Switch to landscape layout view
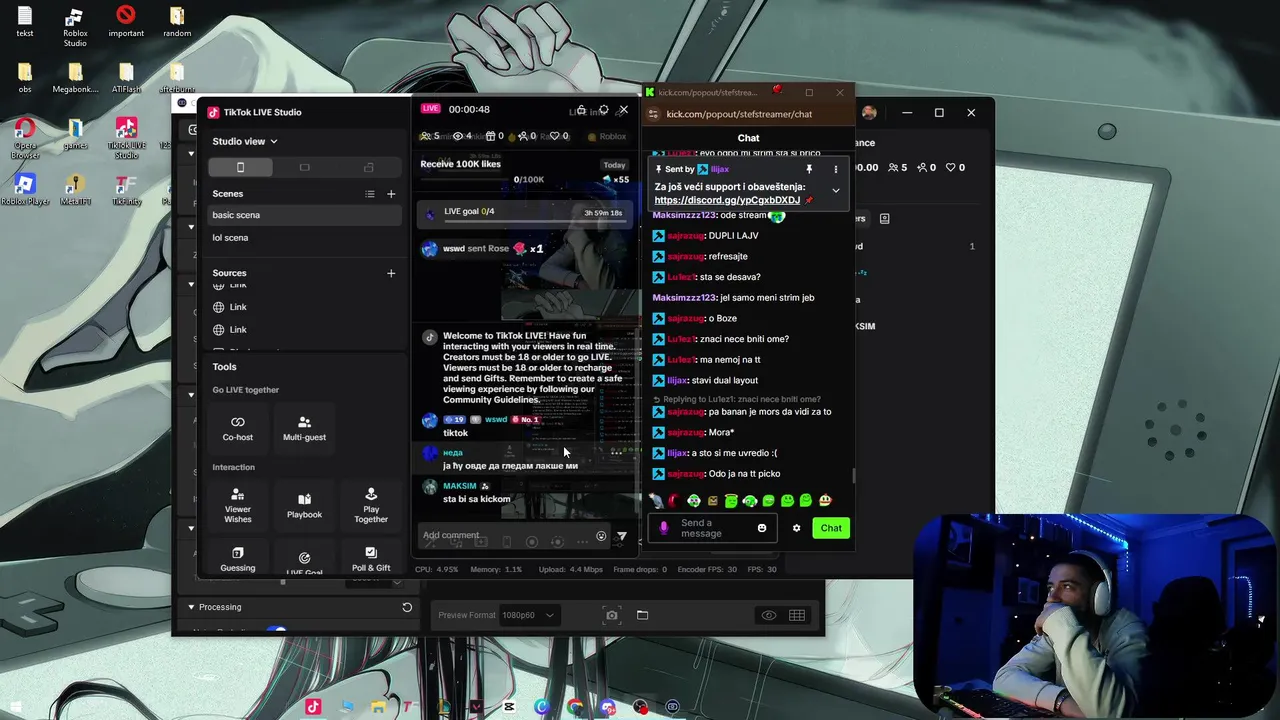This screenshot has height=720, width=1280. click(x=304, y=167)
